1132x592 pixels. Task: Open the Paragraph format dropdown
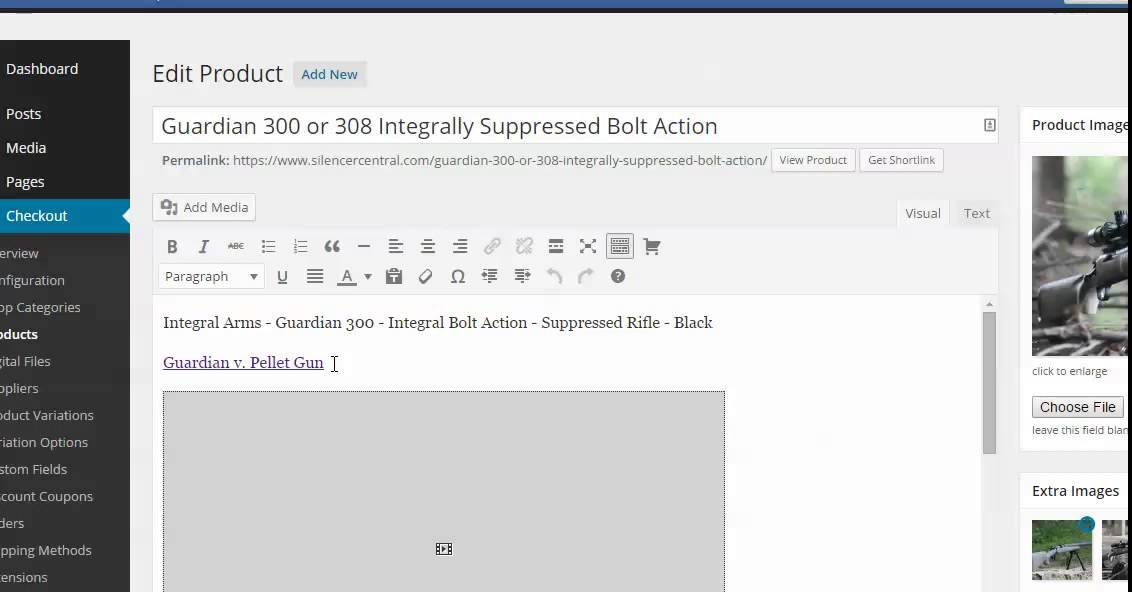click(x=212, y=277)
